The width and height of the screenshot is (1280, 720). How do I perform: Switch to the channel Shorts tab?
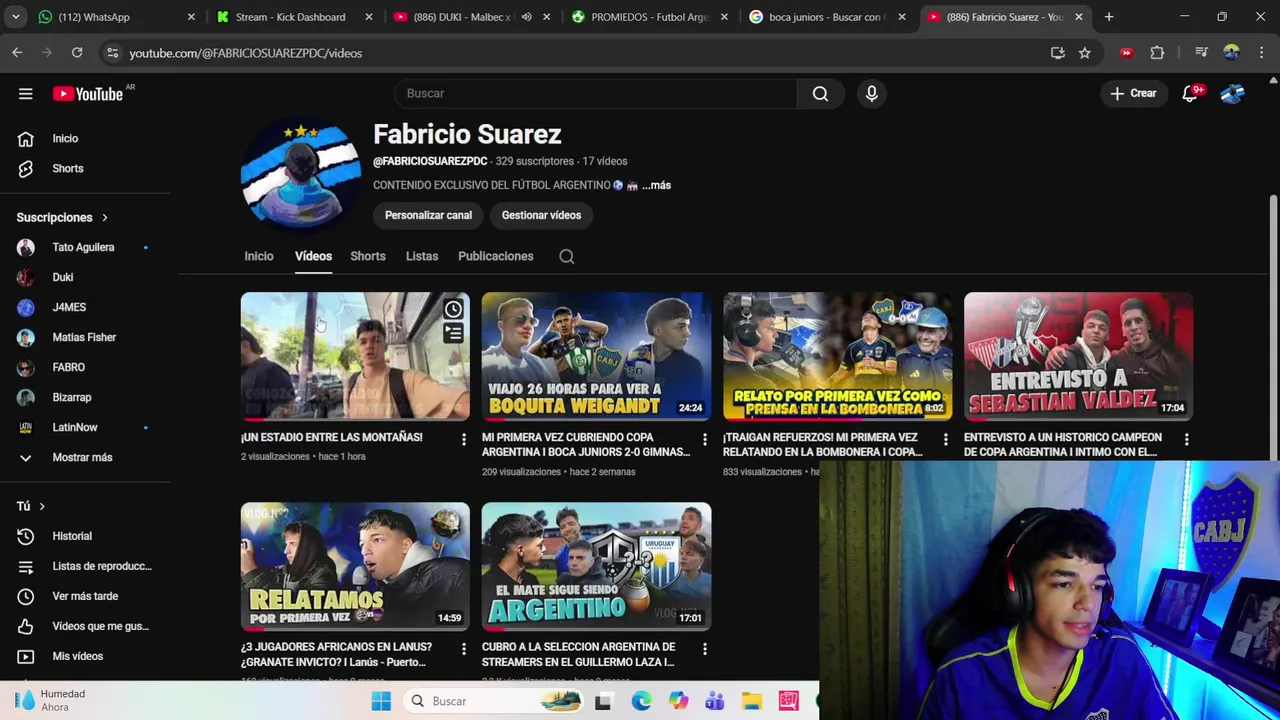[x=368, y=256]
